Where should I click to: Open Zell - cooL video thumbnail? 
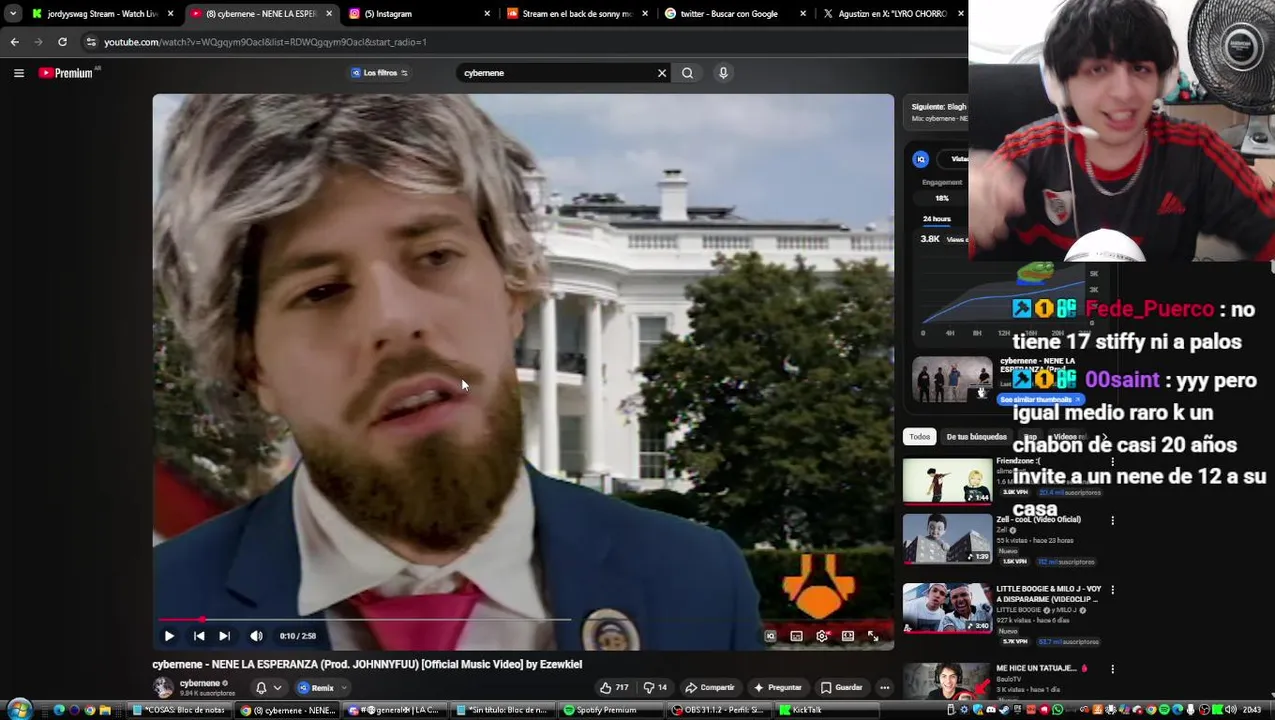[948, 539]
